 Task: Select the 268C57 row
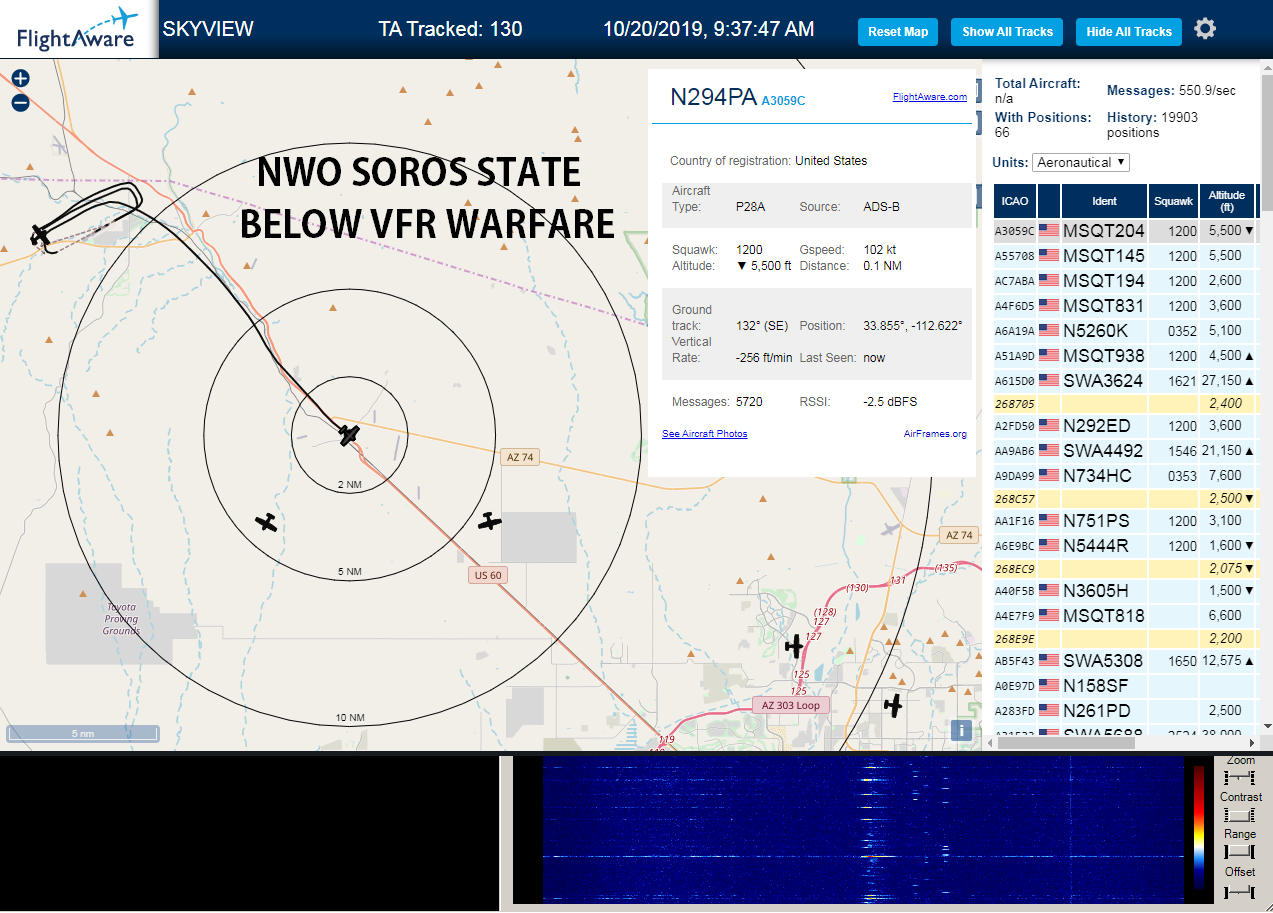pyautogui.click(x=1125, y=498)
